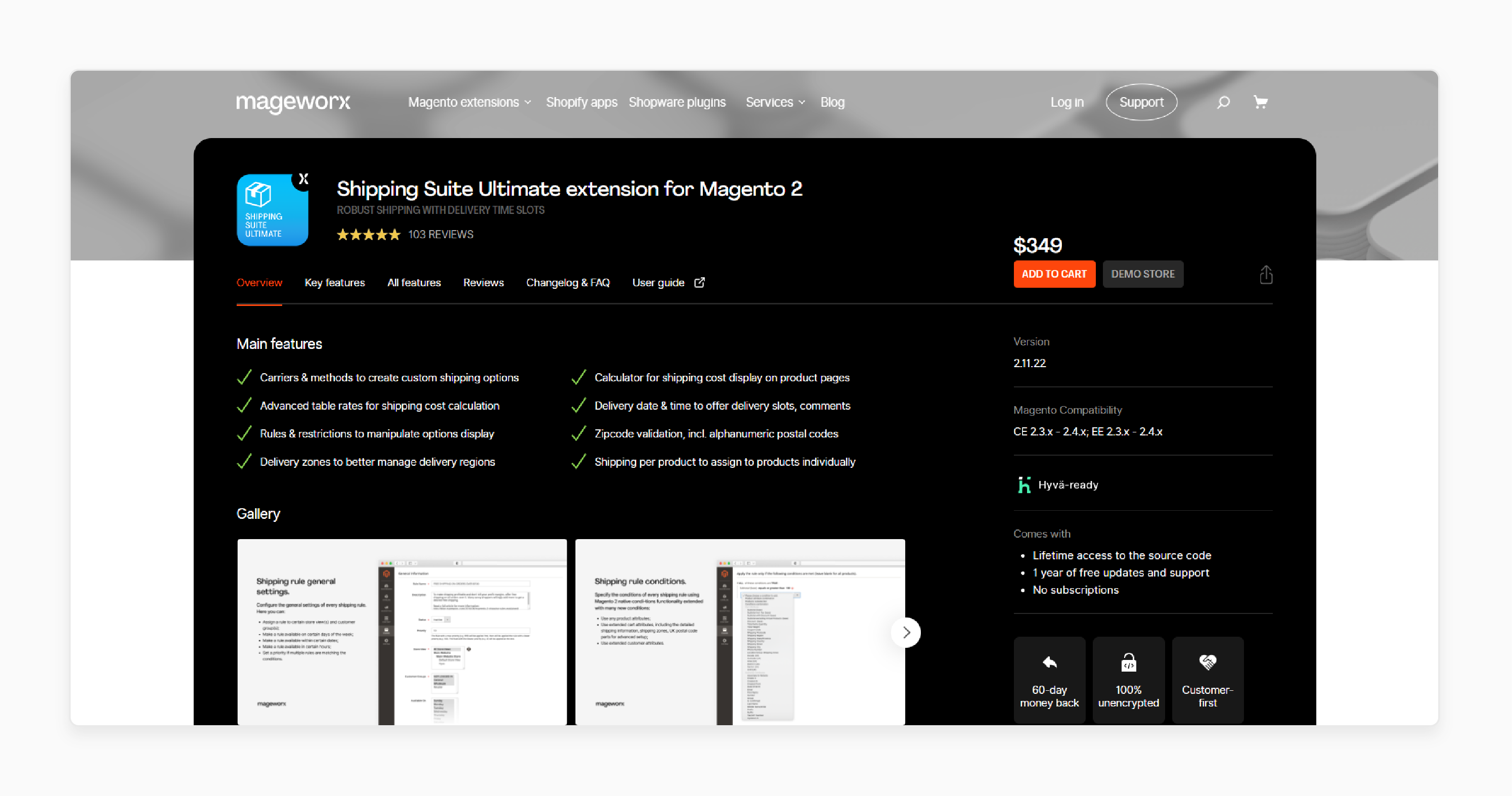Image resolution: width=1512 pixels, height=796 pixels.
Task: Click the Carriers & methods checkbox feature
Action: 244,378
